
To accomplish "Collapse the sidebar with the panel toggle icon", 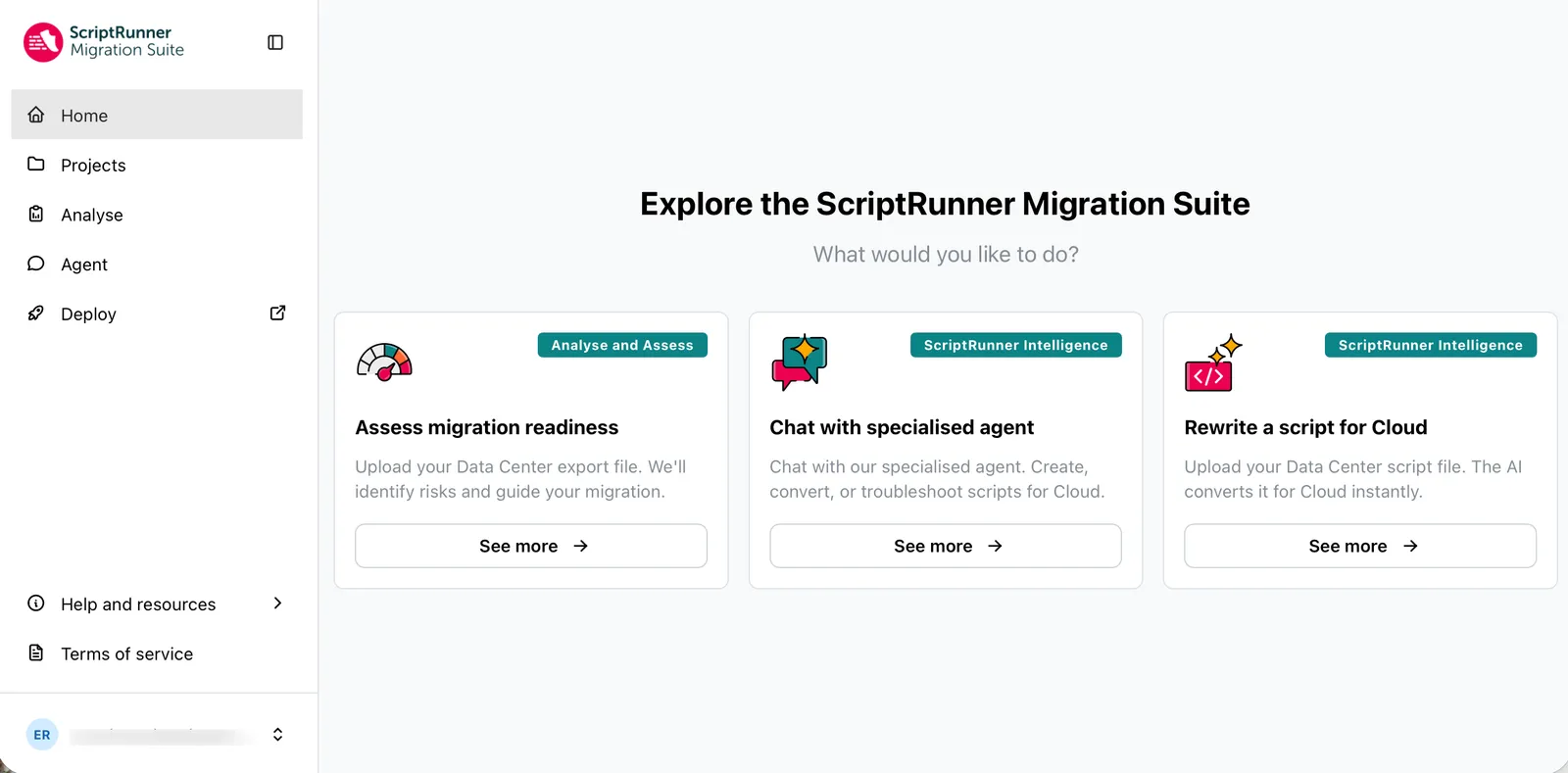I will click(275, 42).
